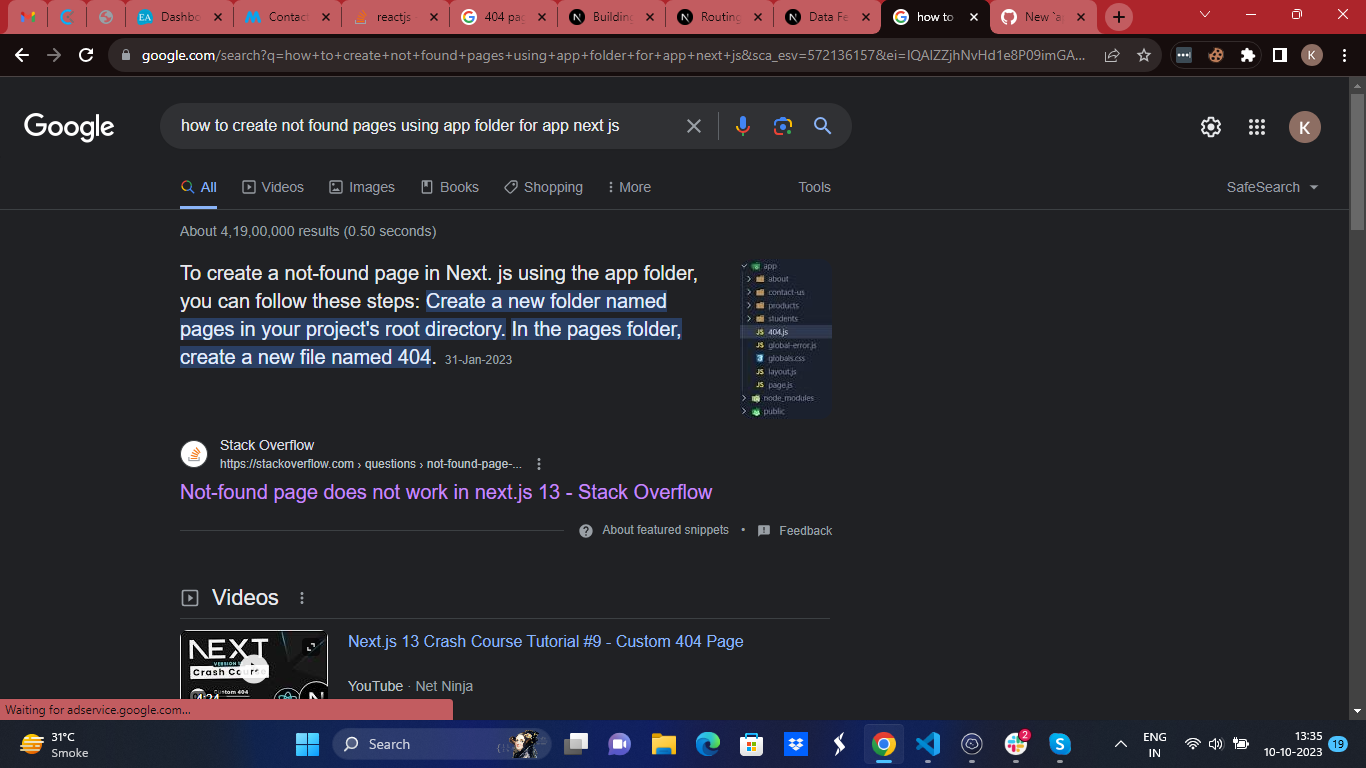Open the Windows Start menu

coord(307,744)
